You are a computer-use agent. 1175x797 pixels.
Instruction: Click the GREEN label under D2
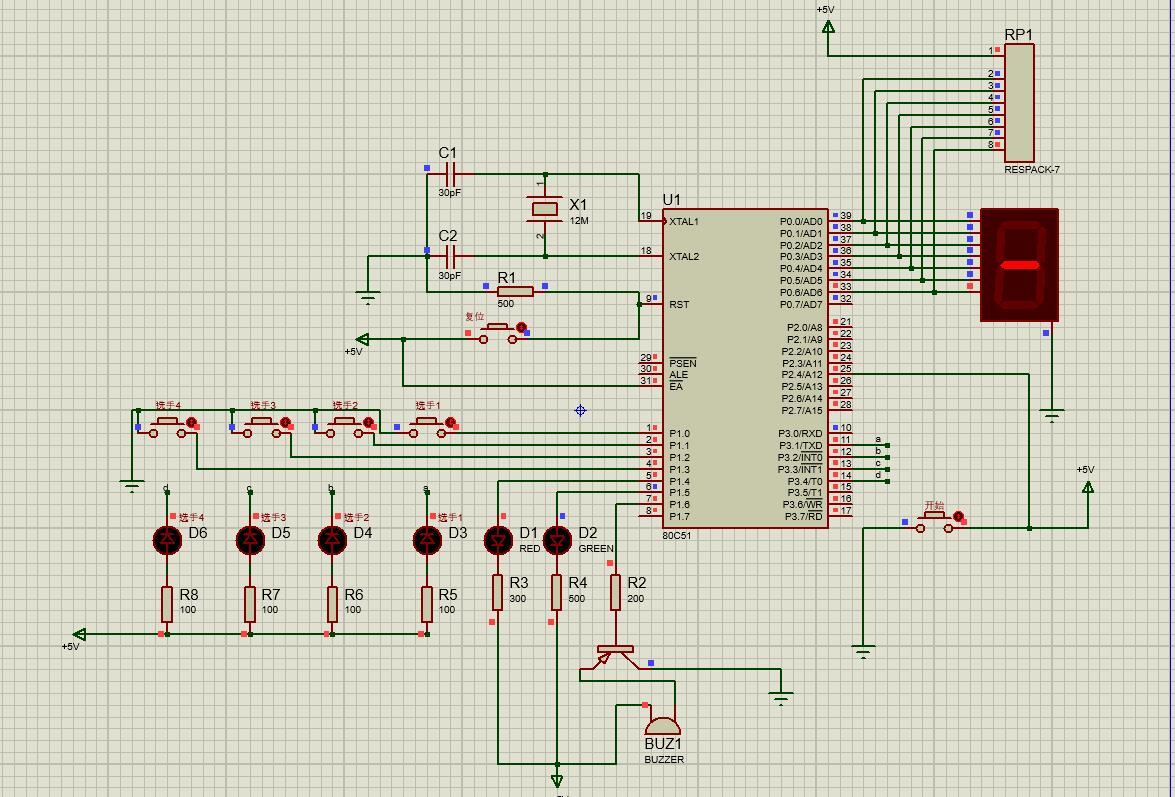tap(596, 549)
